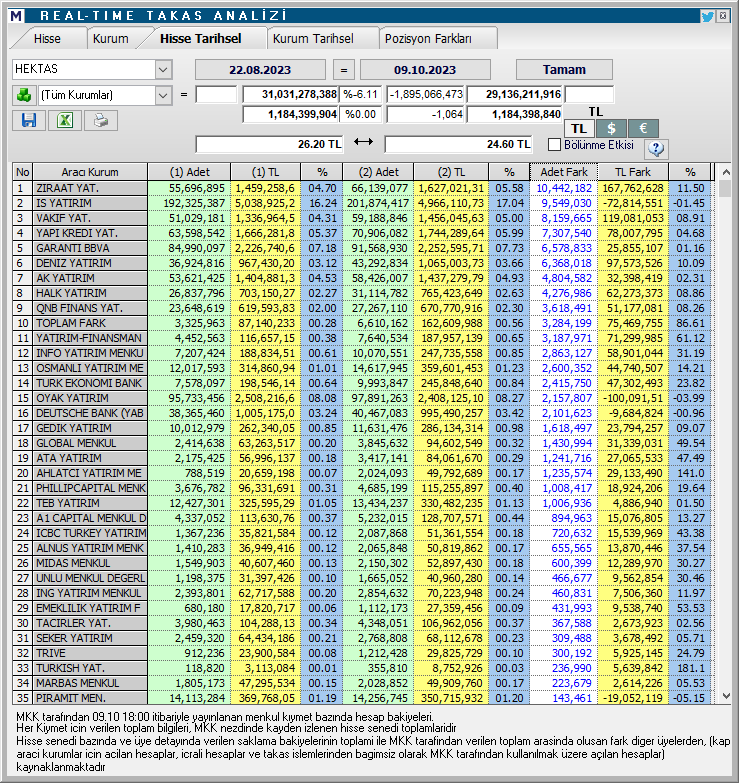Viewport: 739px width, 783px height.
Task: Select the TRIVE row
Action: pos(363,653)
